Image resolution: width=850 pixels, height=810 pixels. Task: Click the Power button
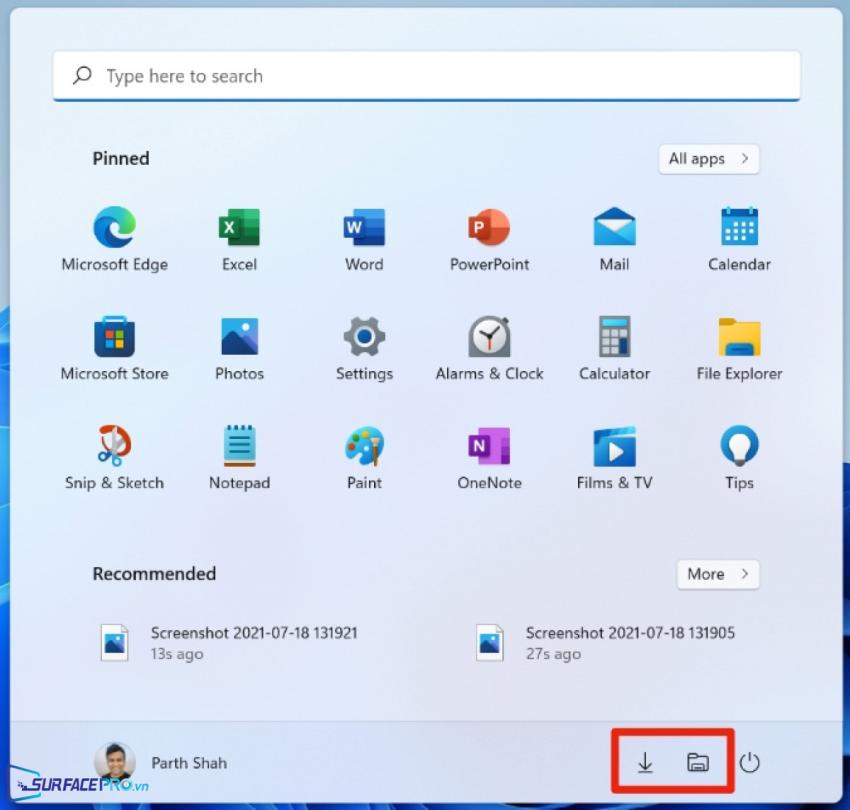(749, 762)
